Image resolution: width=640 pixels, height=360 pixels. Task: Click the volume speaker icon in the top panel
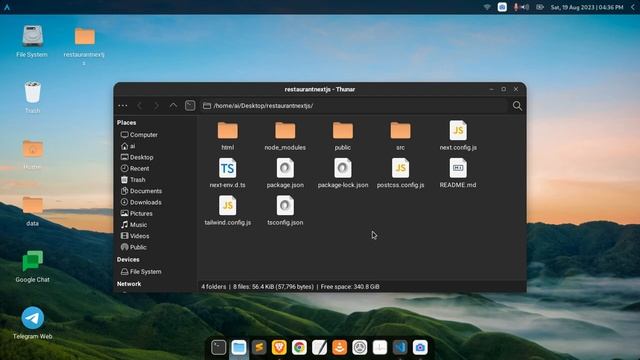525,7
